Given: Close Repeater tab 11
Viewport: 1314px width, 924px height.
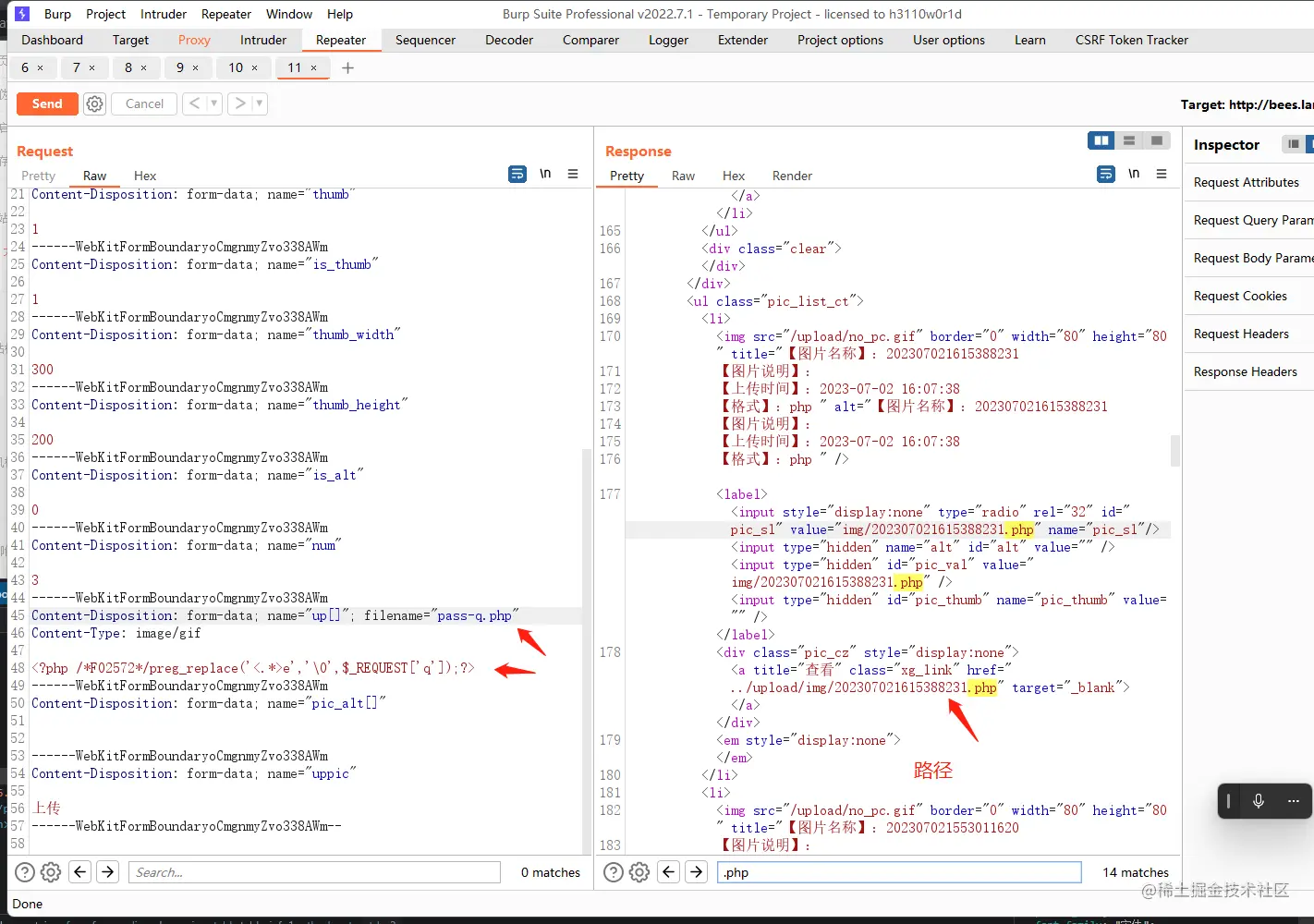Looking at the screenshot, I should (313, 67).
